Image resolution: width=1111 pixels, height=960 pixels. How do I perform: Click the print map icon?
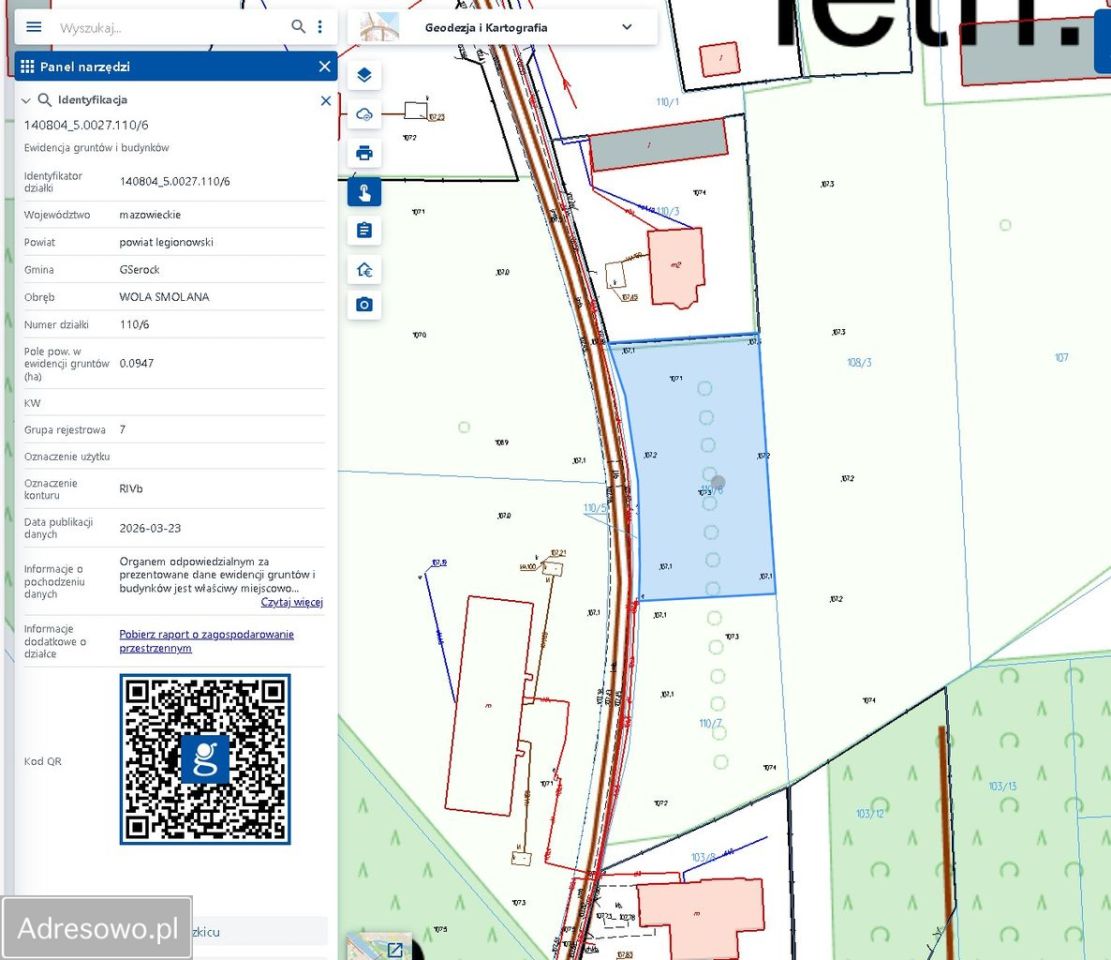pyautogui.click(x=364, y=153)
